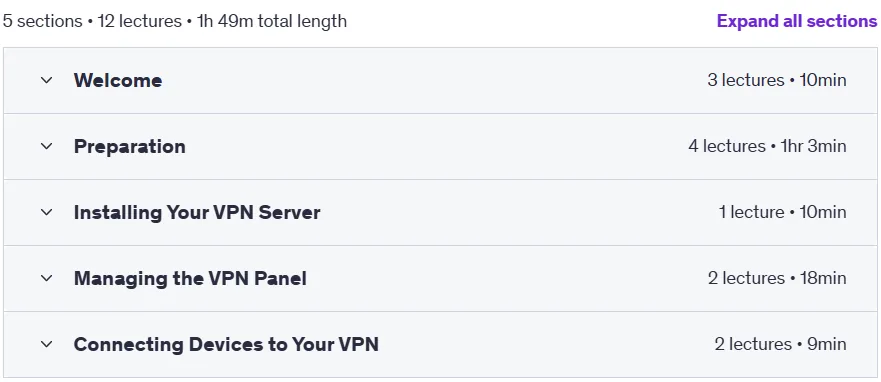Select the Welcome section title

tap(118, 80)
